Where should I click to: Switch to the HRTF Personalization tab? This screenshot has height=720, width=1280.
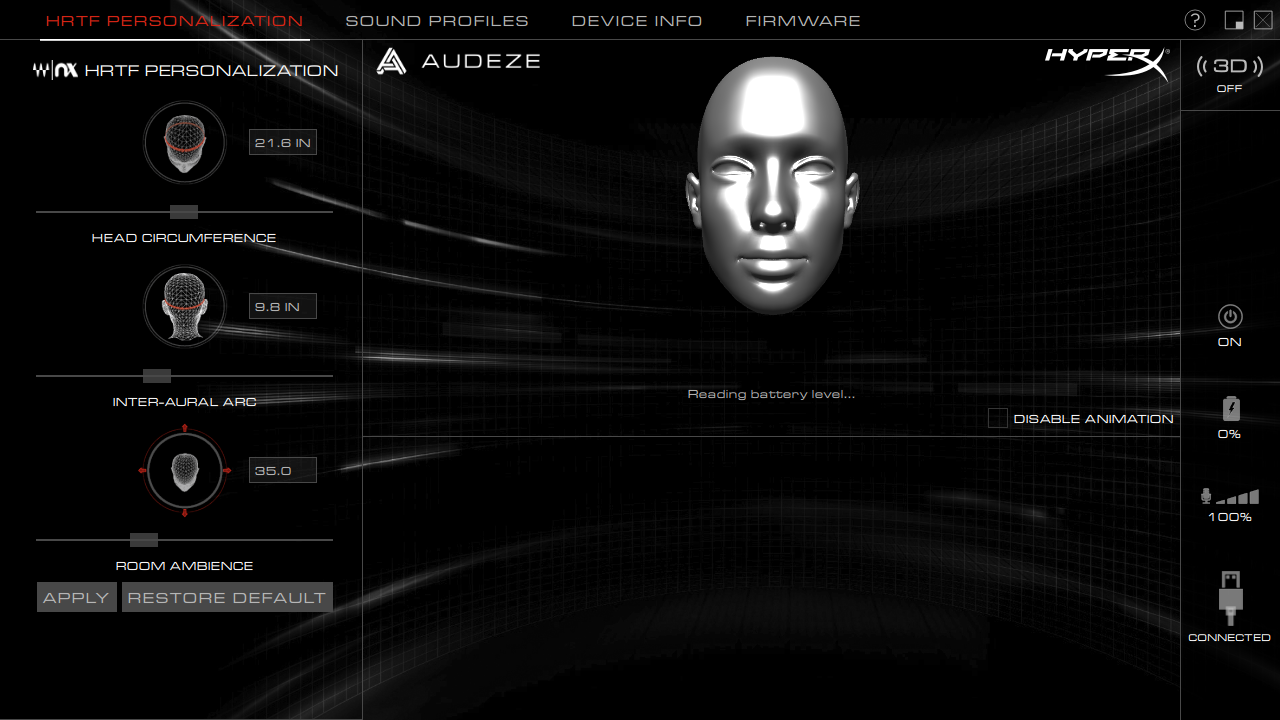click(x=174, y=20)
